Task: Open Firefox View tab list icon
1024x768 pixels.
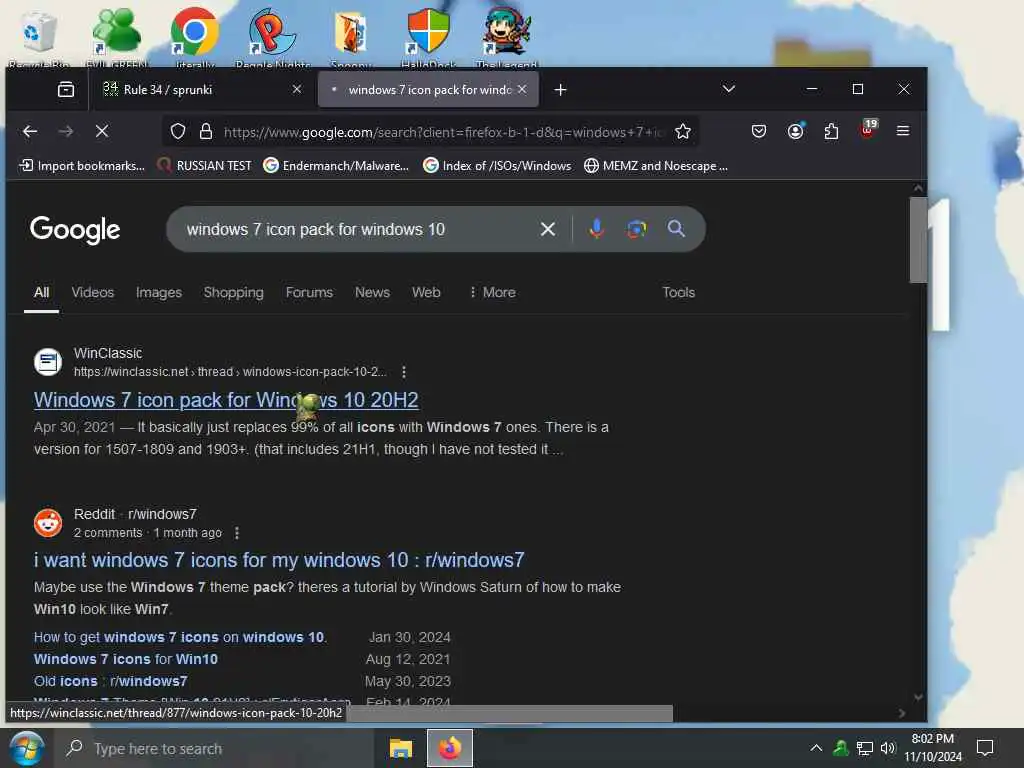Action: [x=66, y=89]
